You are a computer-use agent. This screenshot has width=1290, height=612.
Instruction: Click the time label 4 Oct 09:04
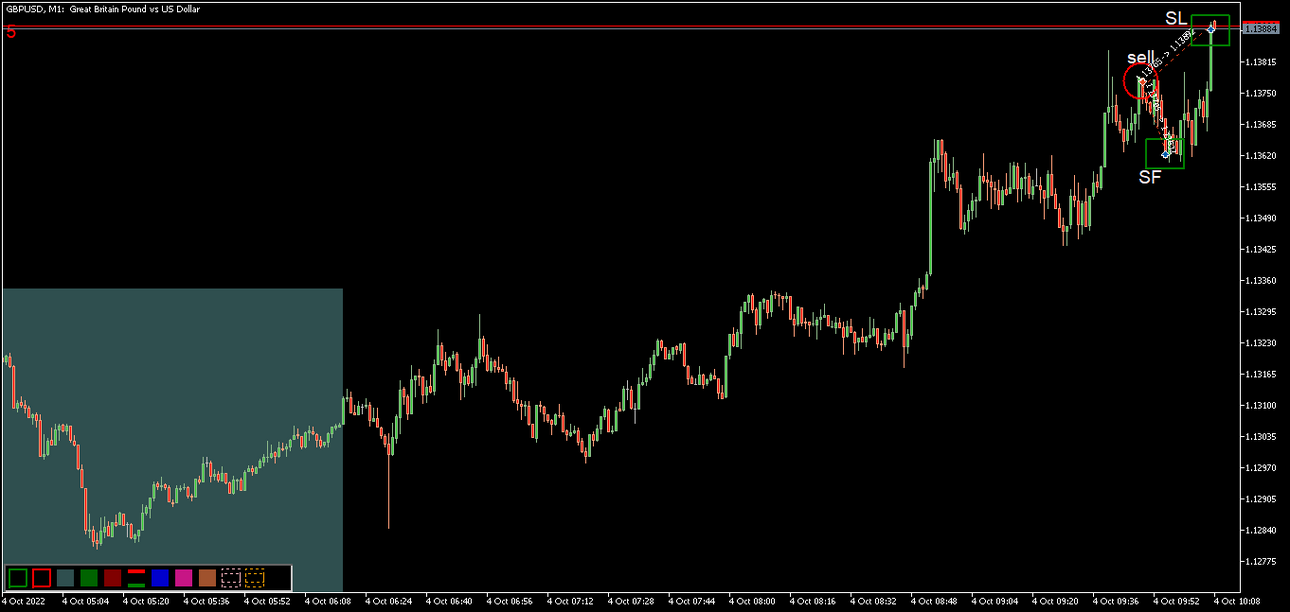(995, 602)
